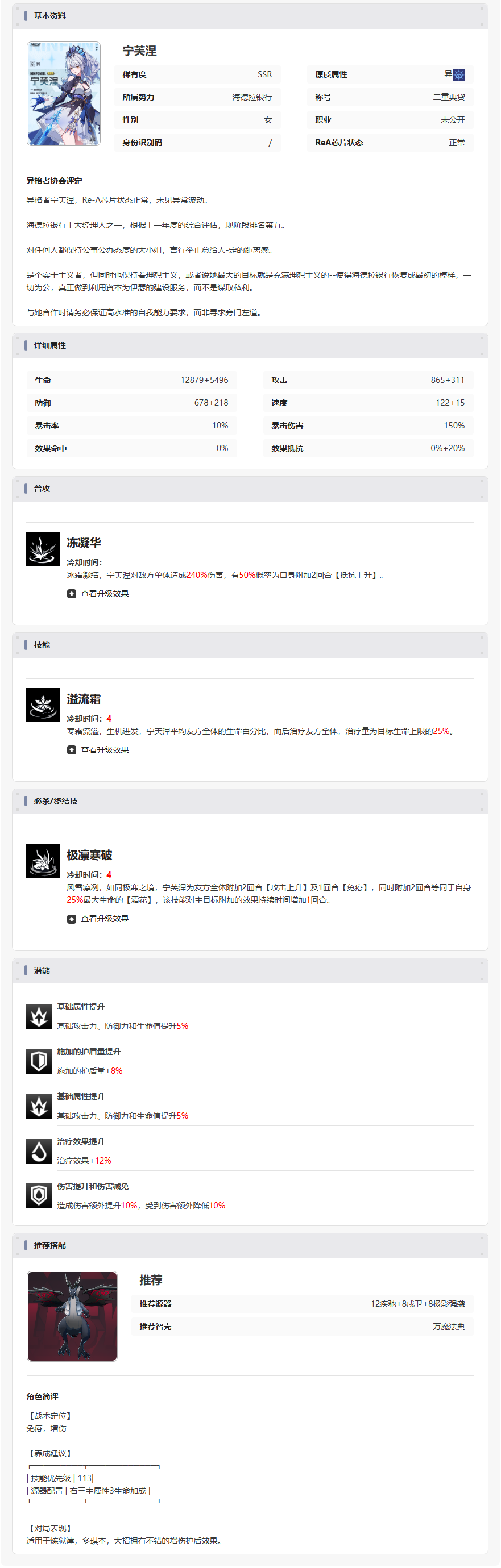This screenshot has width=501, height=1568.
Task: Click the 异 element attribute icon
Action: 459,75
